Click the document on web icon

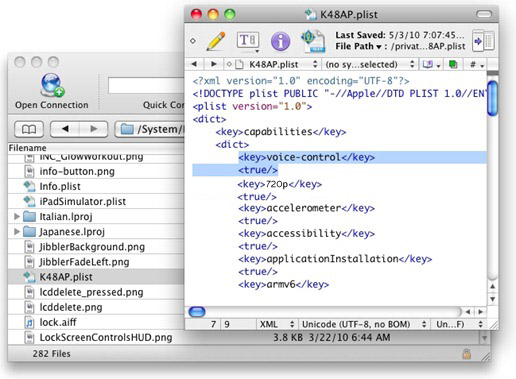point(313,41)
